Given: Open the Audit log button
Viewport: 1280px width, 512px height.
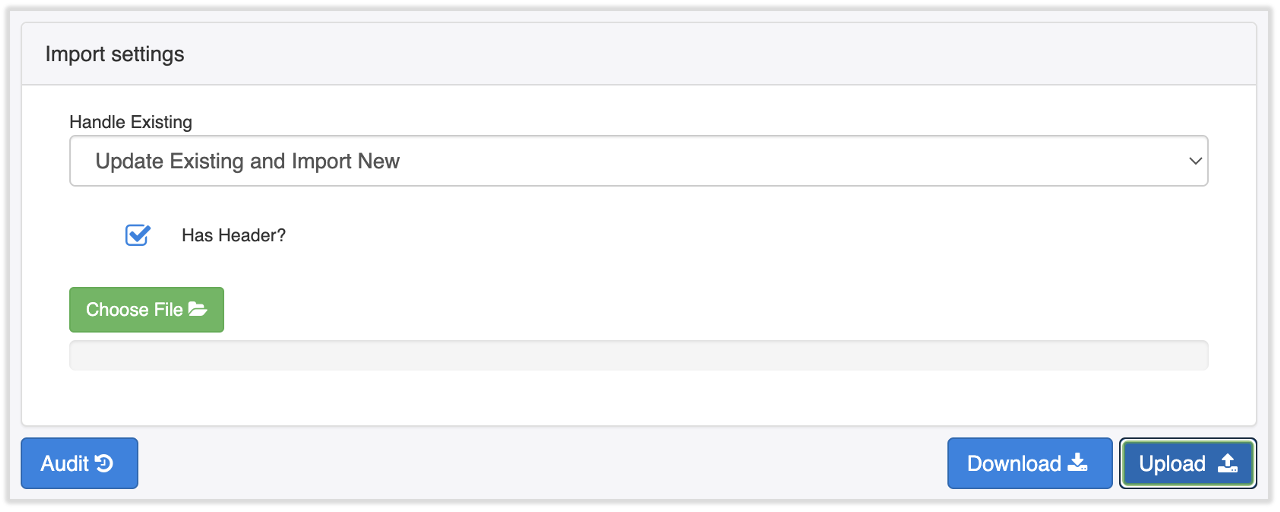Looking at the screenshot, I should (79, 464).
